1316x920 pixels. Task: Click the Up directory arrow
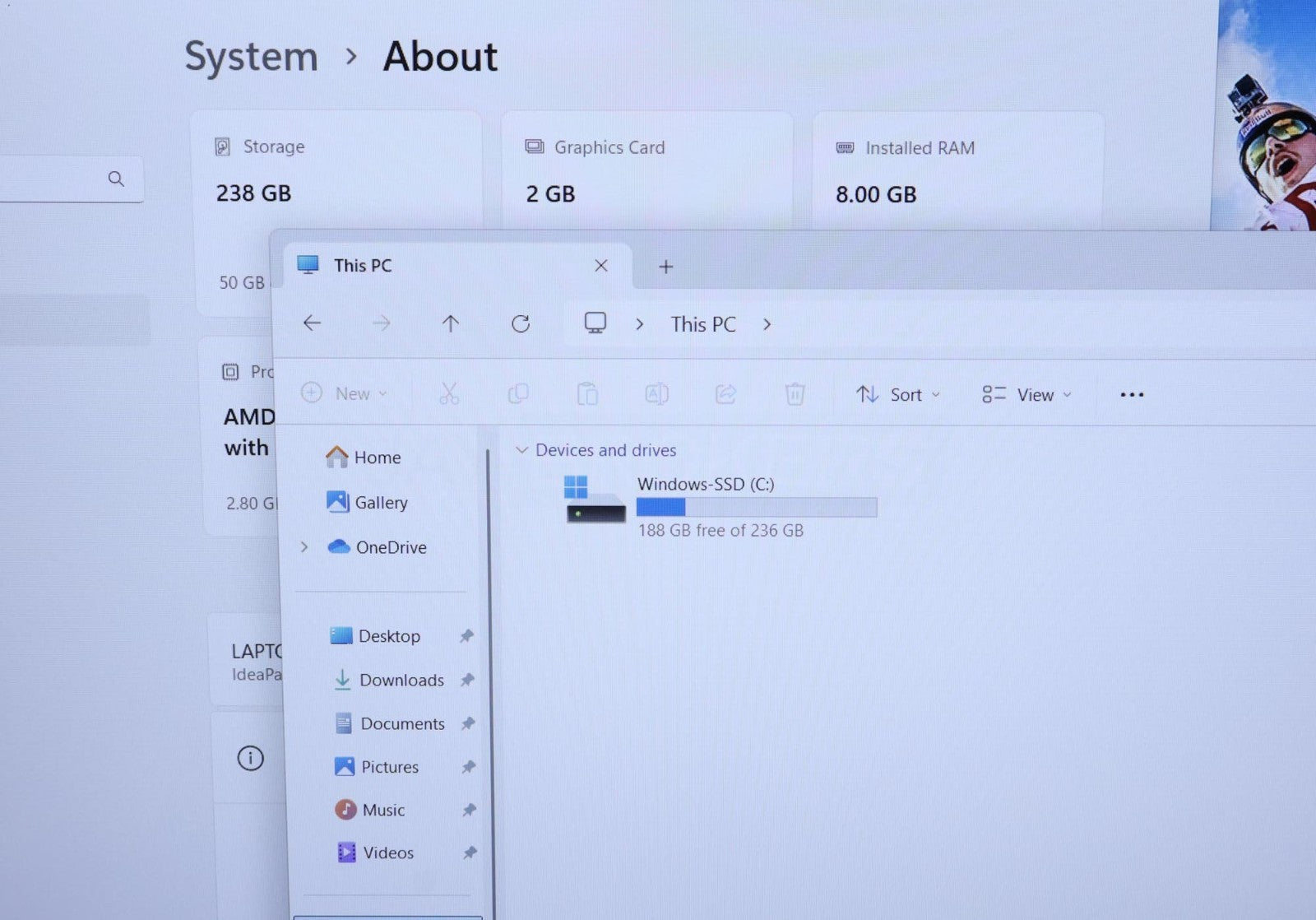450,323
